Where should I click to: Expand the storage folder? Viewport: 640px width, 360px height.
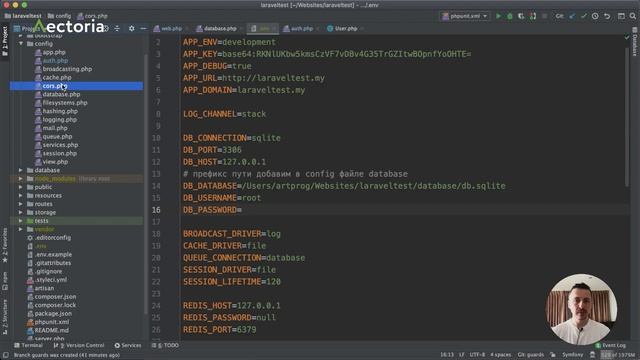coord(21,213)
